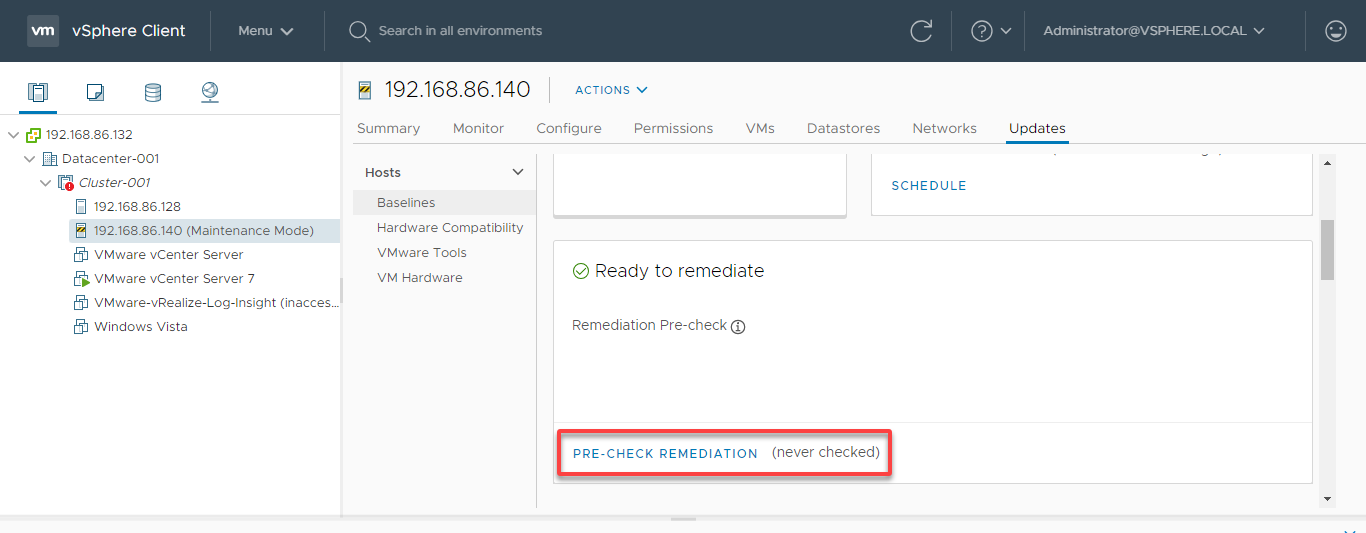The width and height of the screenshot is (1366, 533).
Task: Select host 192.168.86.128
Action: (x=137, y=207)
